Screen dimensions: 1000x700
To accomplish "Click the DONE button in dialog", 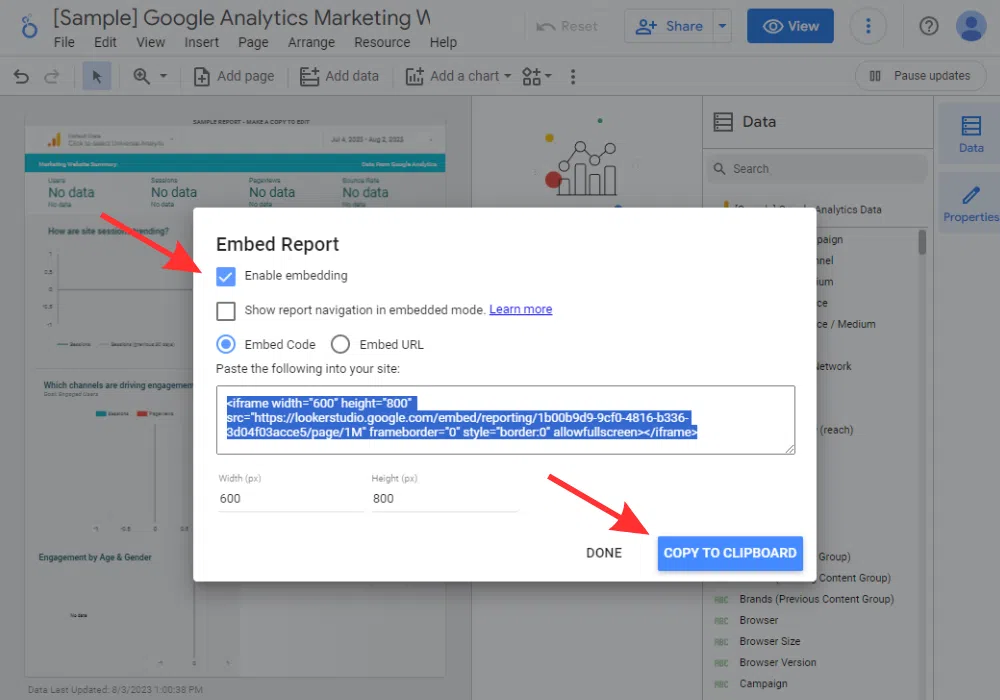I will pos(604,553).
